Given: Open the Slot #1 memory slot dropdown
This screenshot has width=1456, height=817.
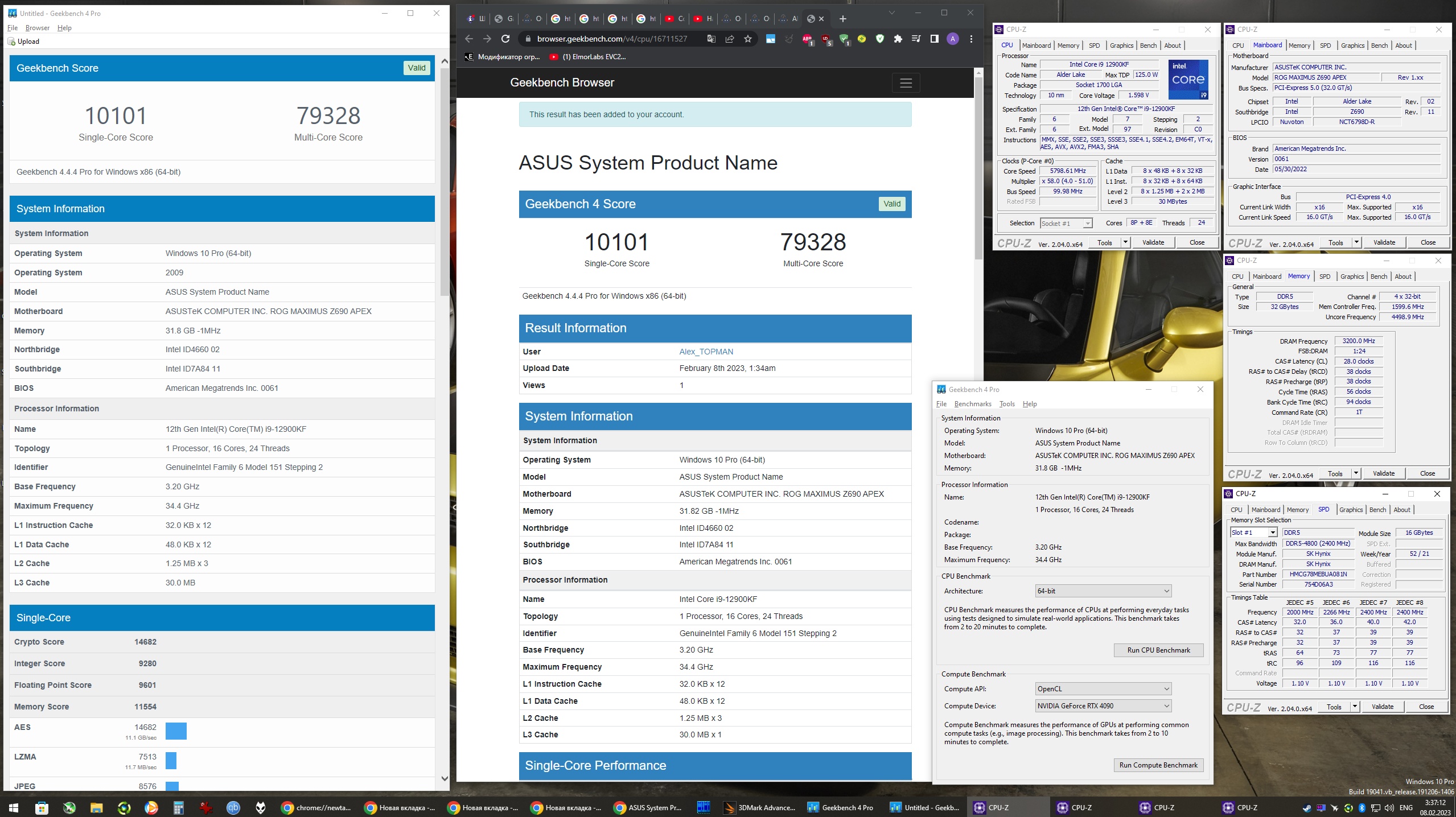Looking at the screenshot, I should point(1254,533).
